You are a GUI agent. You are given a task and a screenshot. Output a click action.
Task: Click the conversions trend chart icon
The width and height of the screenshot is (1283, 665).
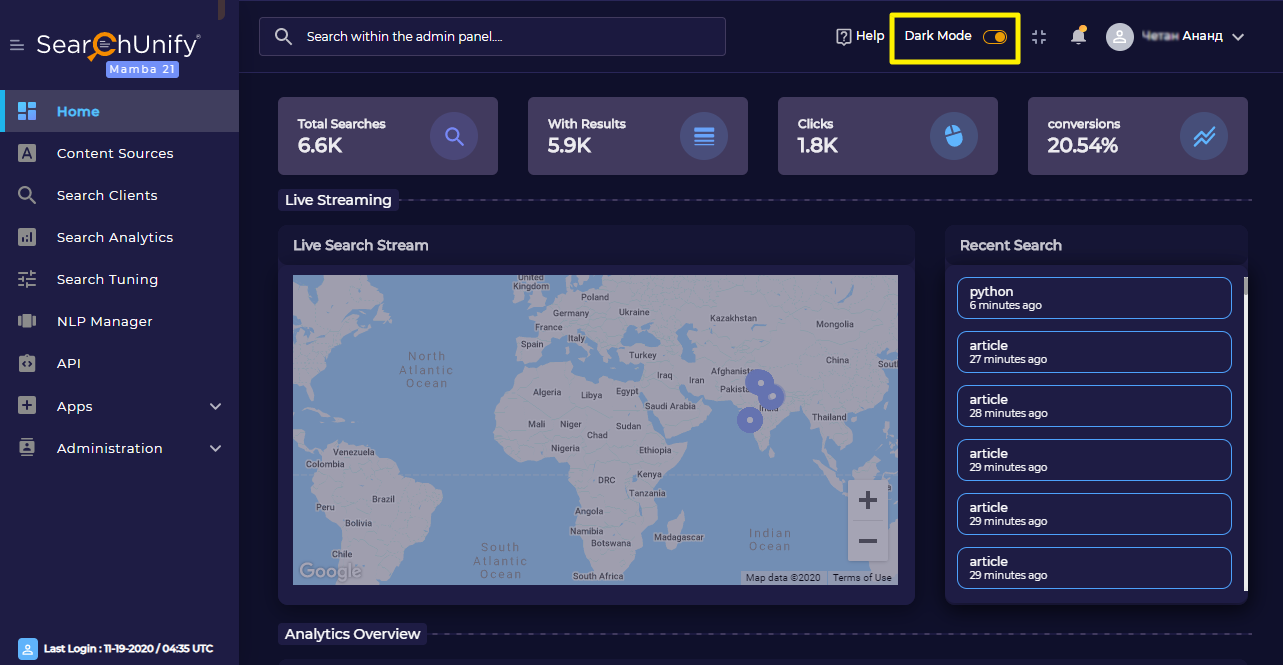tap(1204, 137)
